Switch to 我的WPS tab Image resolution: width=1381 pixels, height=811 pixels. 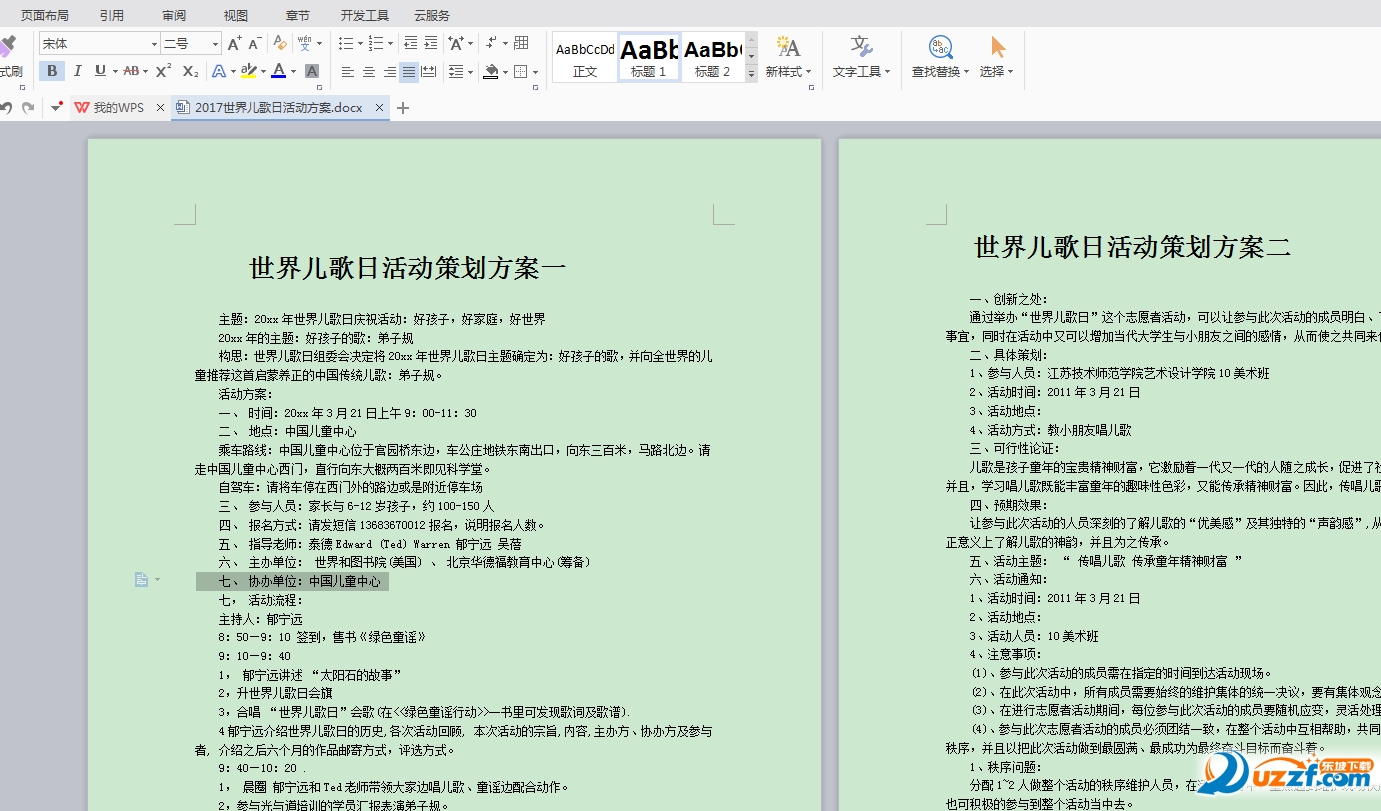(119, 108)
